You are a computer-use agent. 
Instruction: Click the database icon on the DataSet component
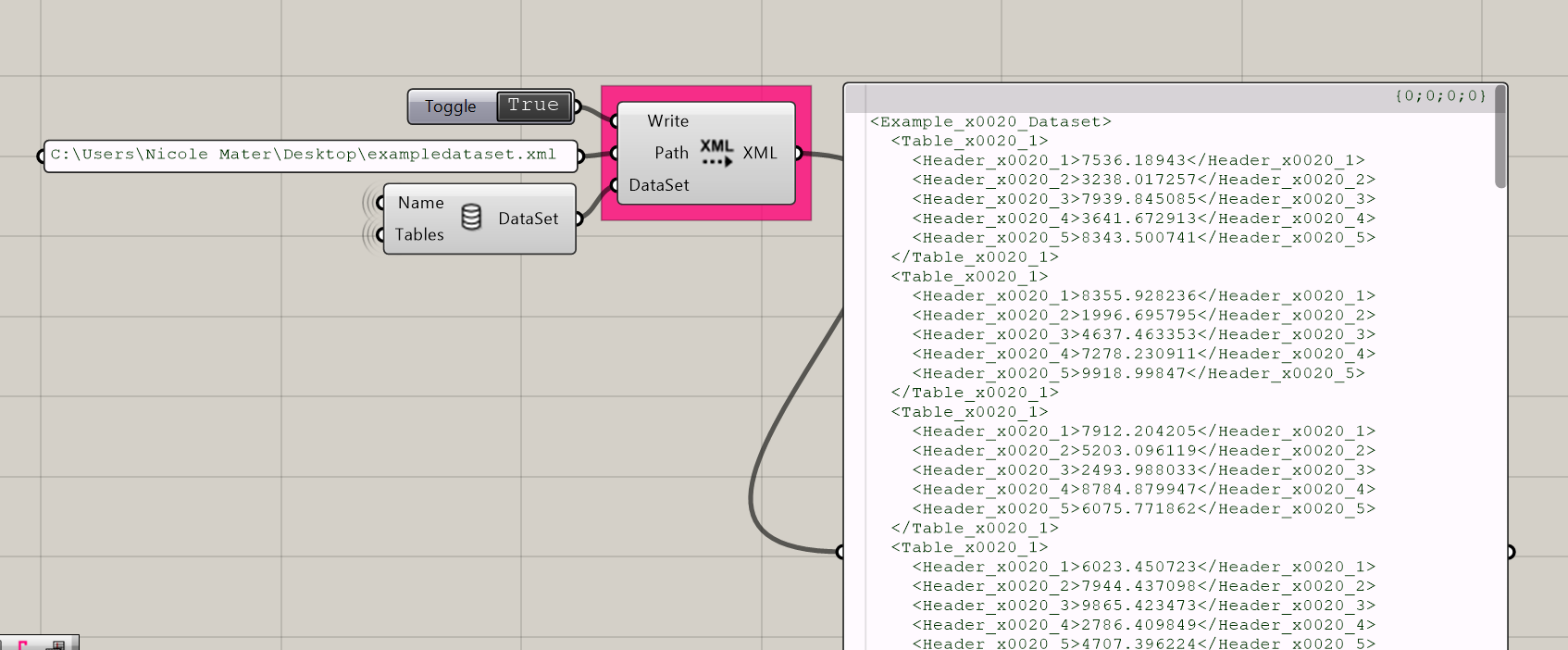click(x=471, y=218)
